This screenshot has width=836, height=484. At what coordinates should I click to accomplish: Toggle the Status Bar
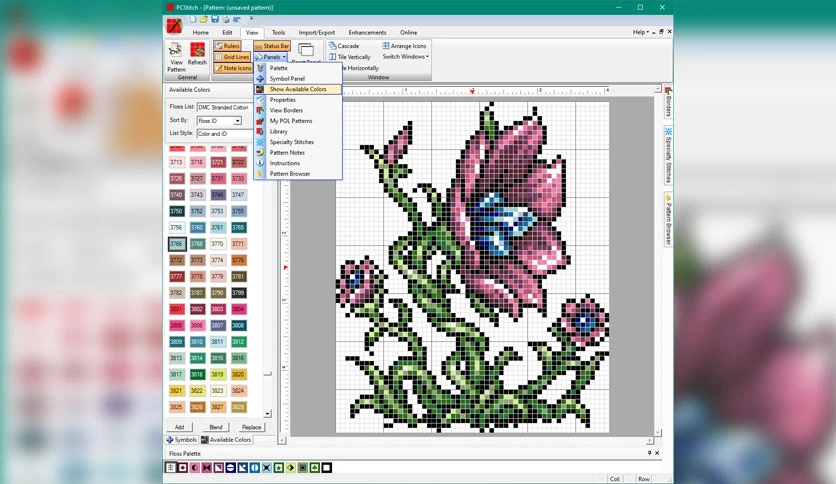tap(272, 46)
